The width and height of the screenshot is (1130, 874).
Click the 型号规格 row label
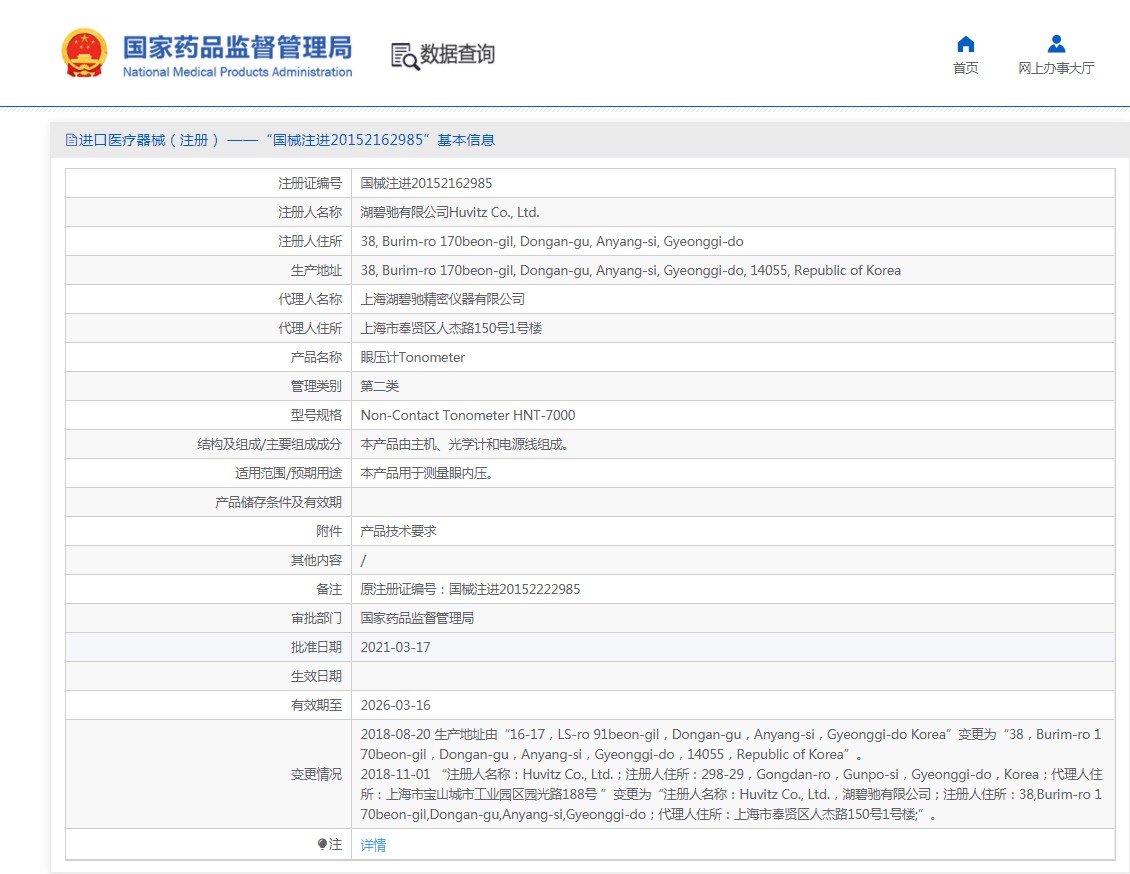(316, 415)
